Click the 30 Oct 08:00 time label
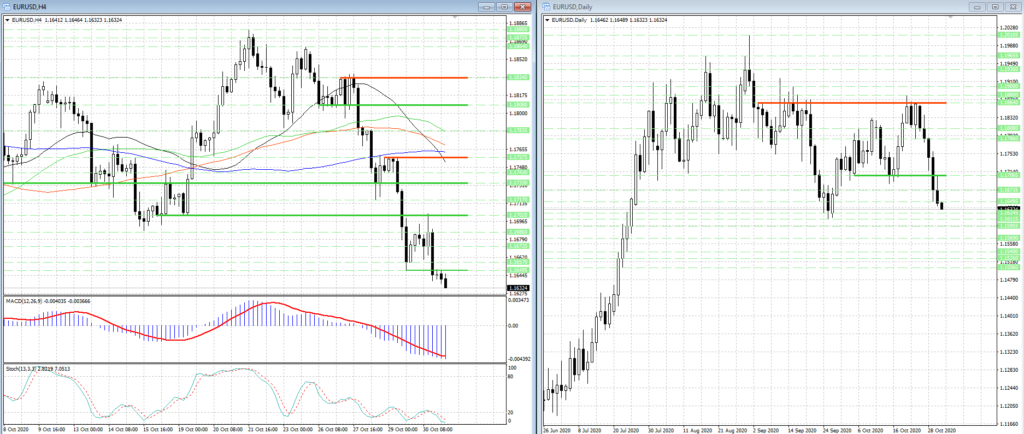Viewport: 1024px width, 434px height. click(x=440, y=429)
